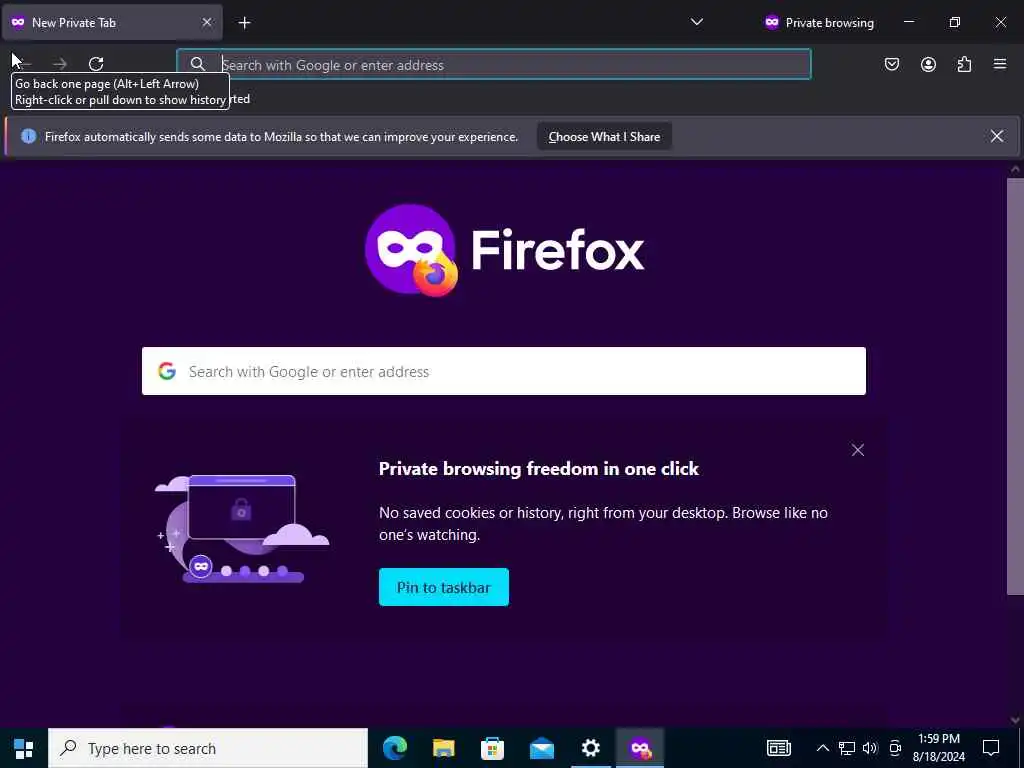
Task: Click Firefox private window taskbar icon
Action: (x=640, y=748)
